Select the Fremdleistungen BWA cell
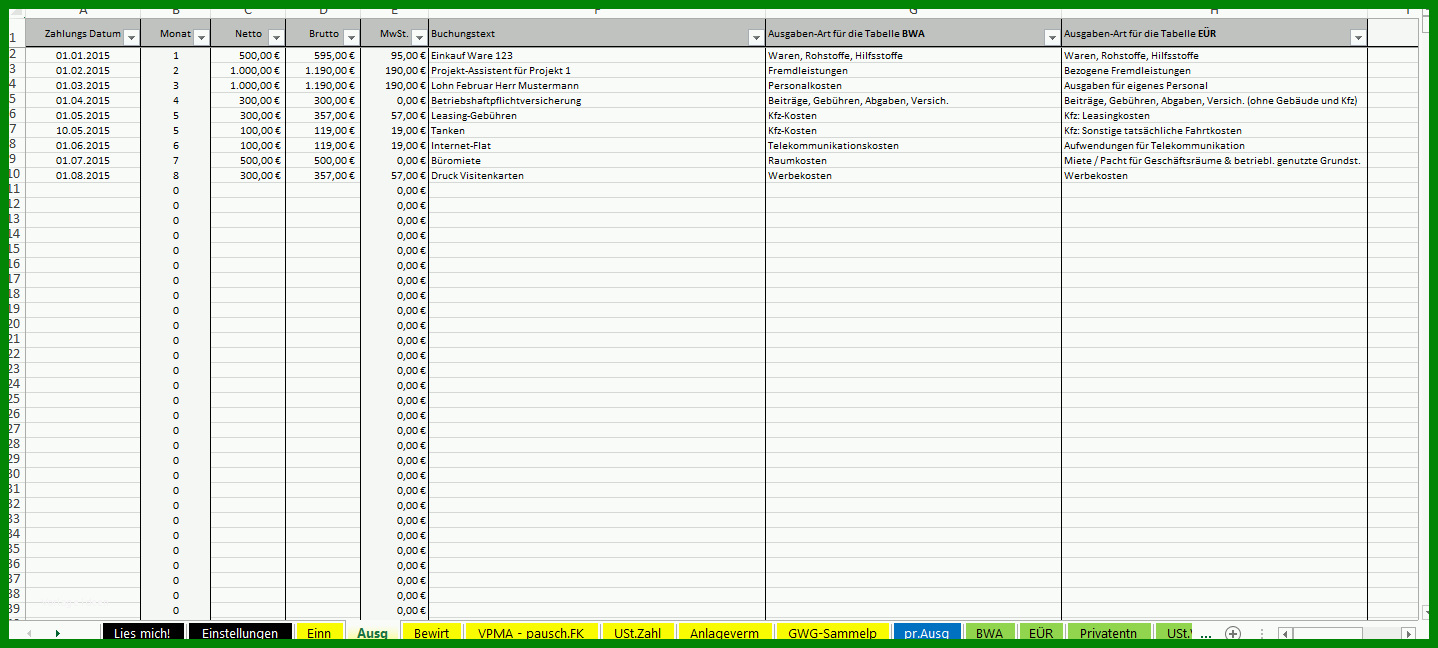The height and width of the screenshot is (648, 1438). click(913, 71)
